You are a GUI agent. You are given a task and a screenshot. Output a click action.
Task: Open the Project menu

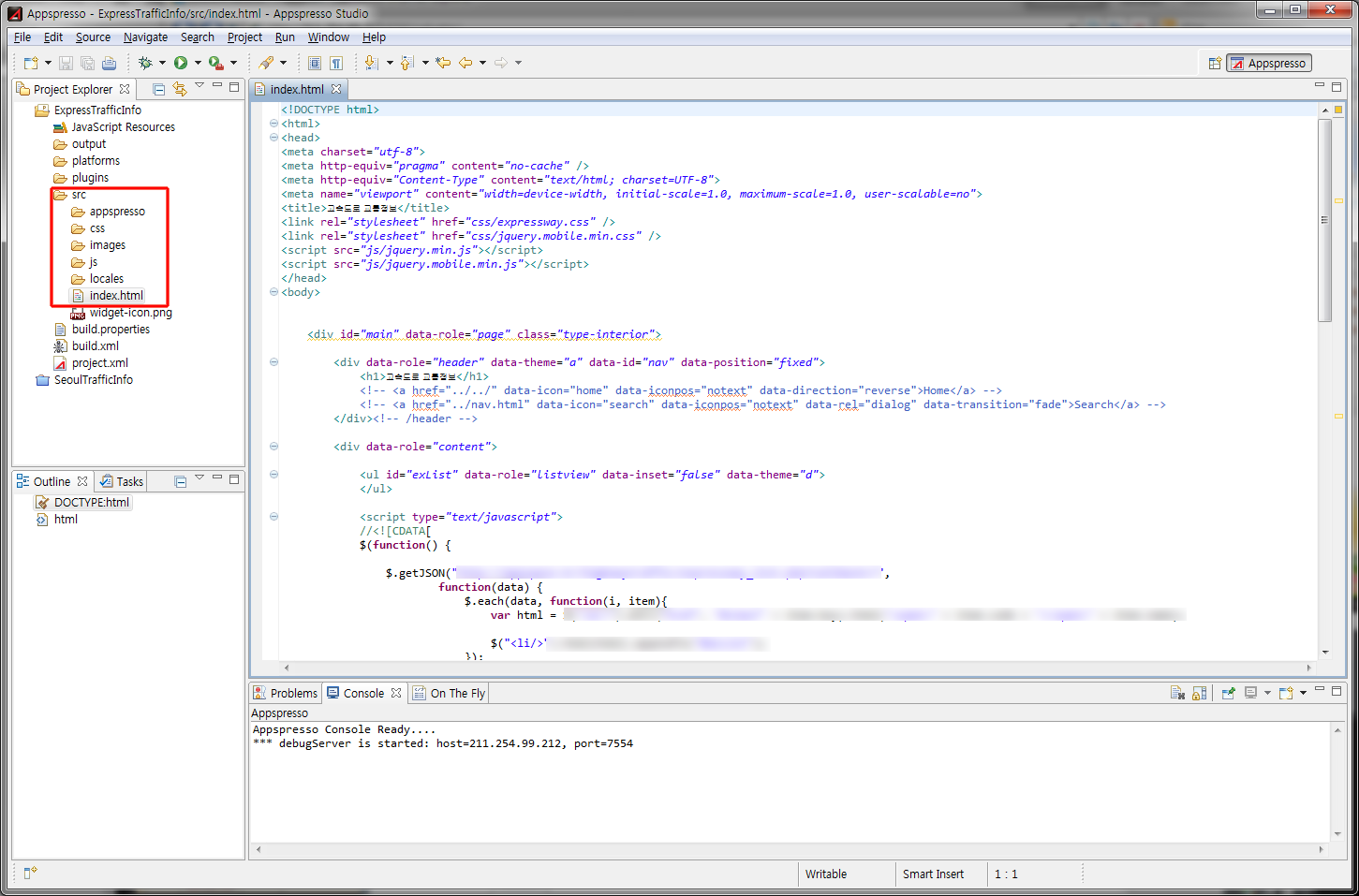tap(244, 37)
